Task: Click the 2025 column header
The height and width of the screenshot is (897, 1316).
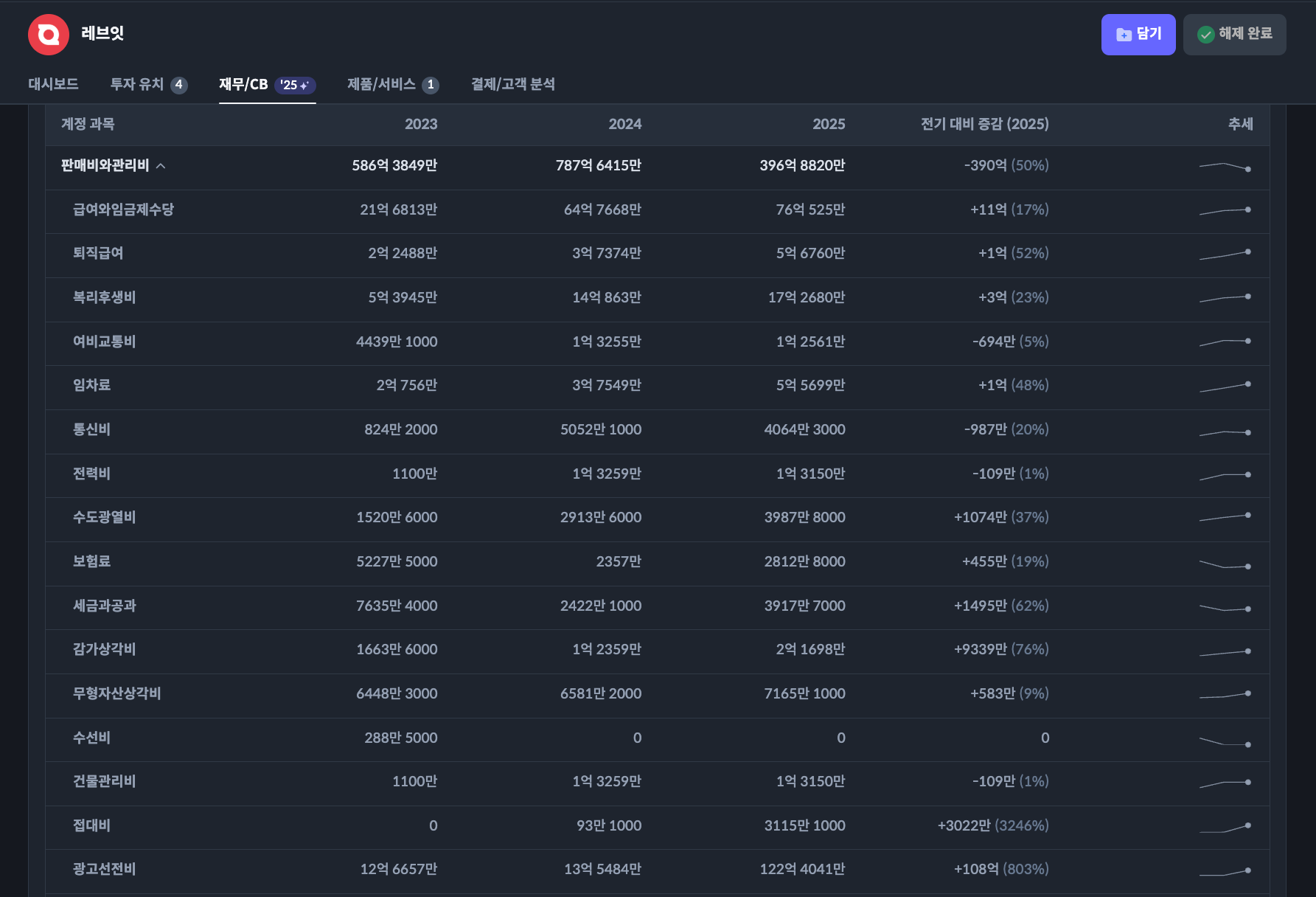Action: (x=829, y=124)
